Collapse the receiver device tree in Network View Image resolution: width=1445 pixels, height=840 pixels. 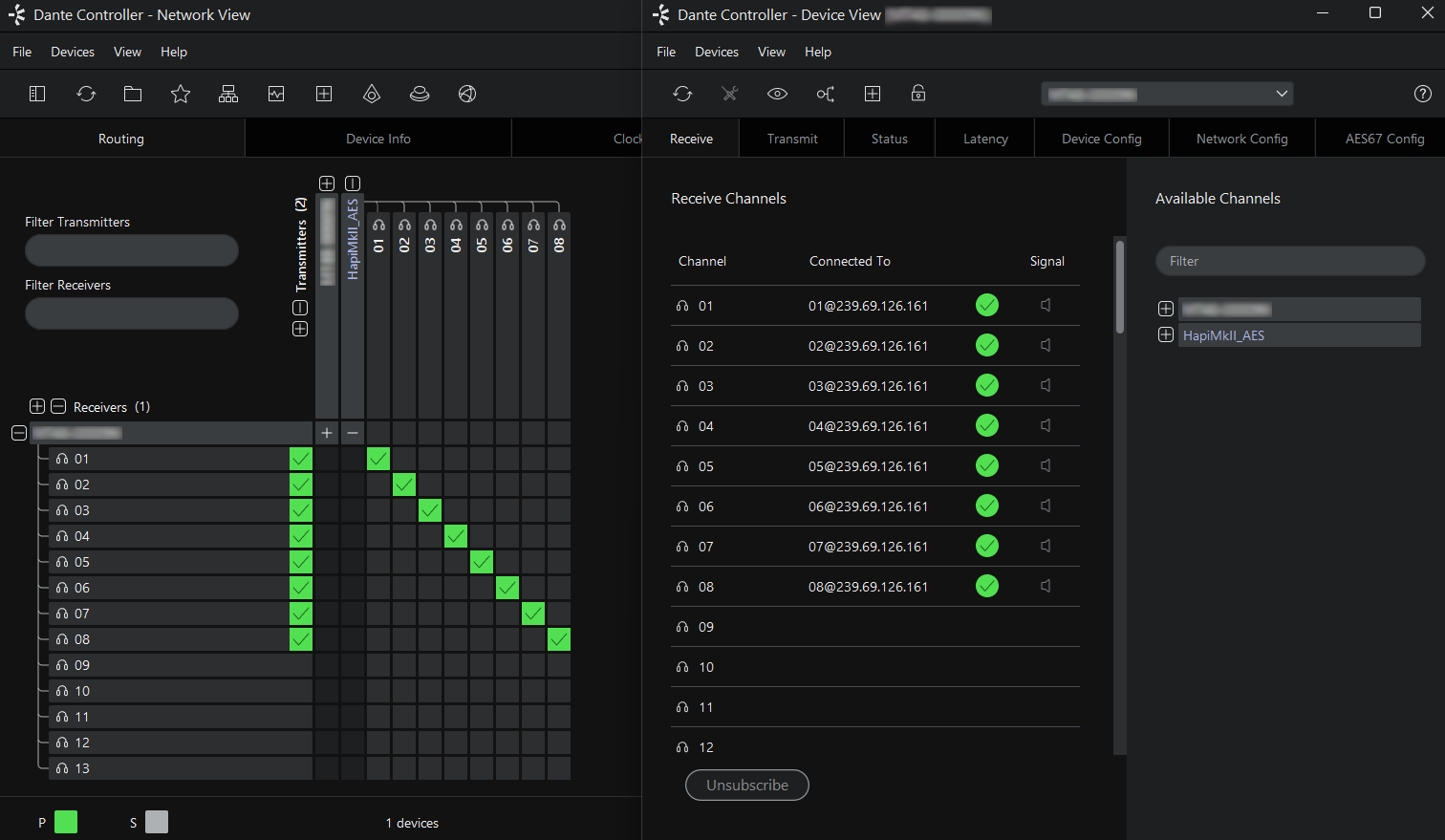(x=19, y=433)
